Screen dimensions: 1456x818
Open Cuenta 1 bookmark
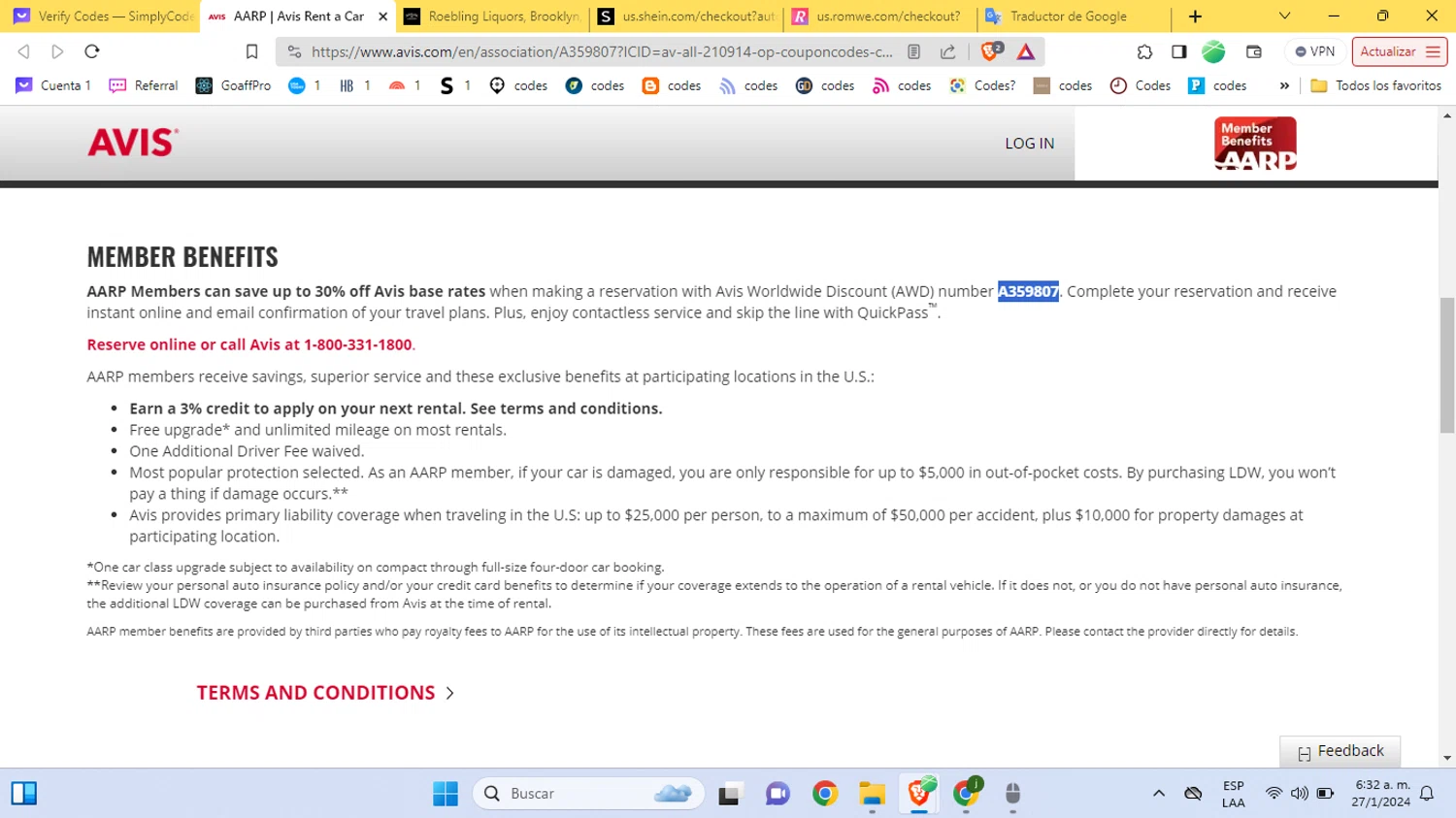(x=53, y=85)
